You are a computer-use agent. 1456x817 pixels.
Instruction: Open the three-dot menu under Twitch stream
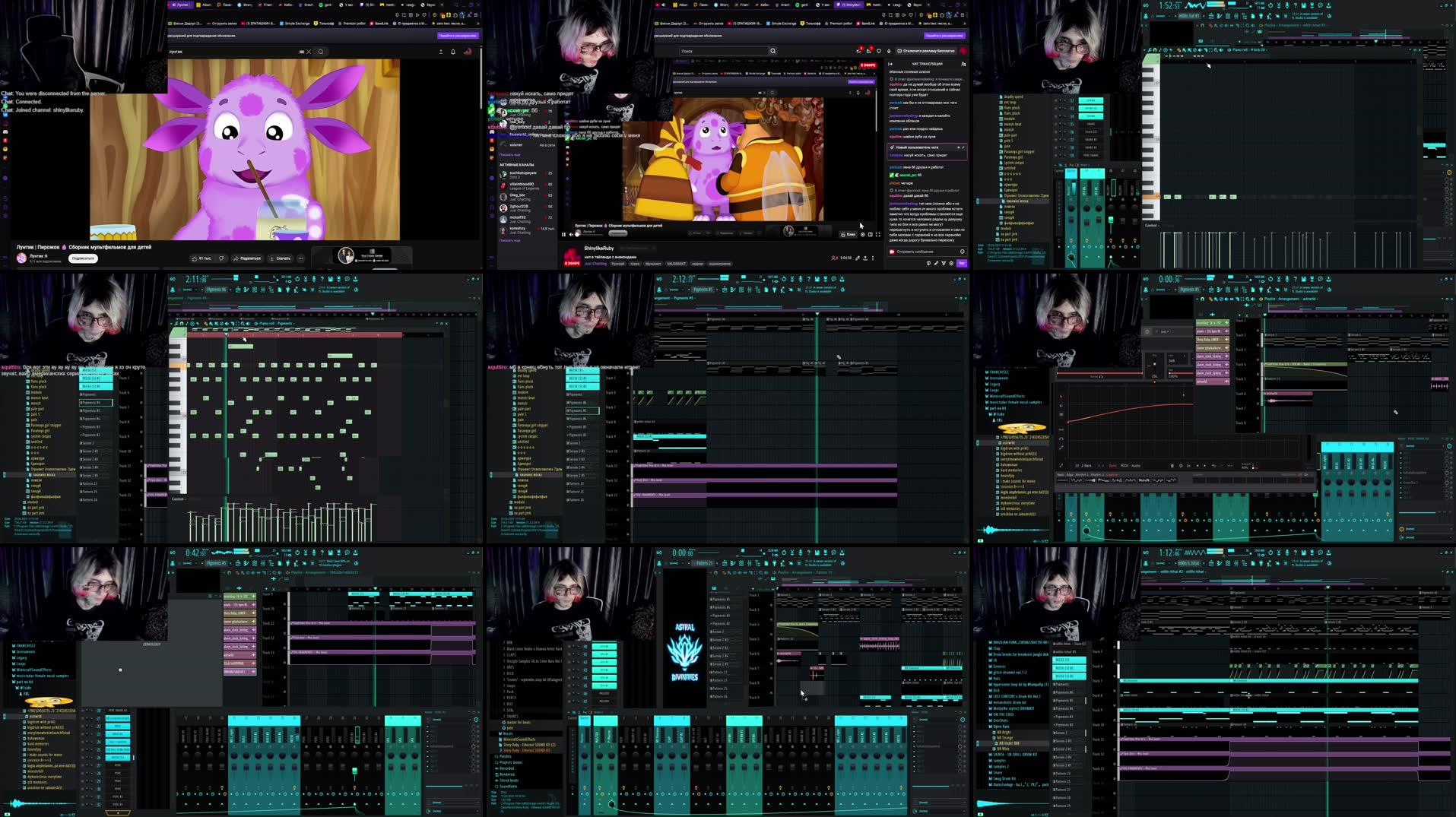[873, 258]
